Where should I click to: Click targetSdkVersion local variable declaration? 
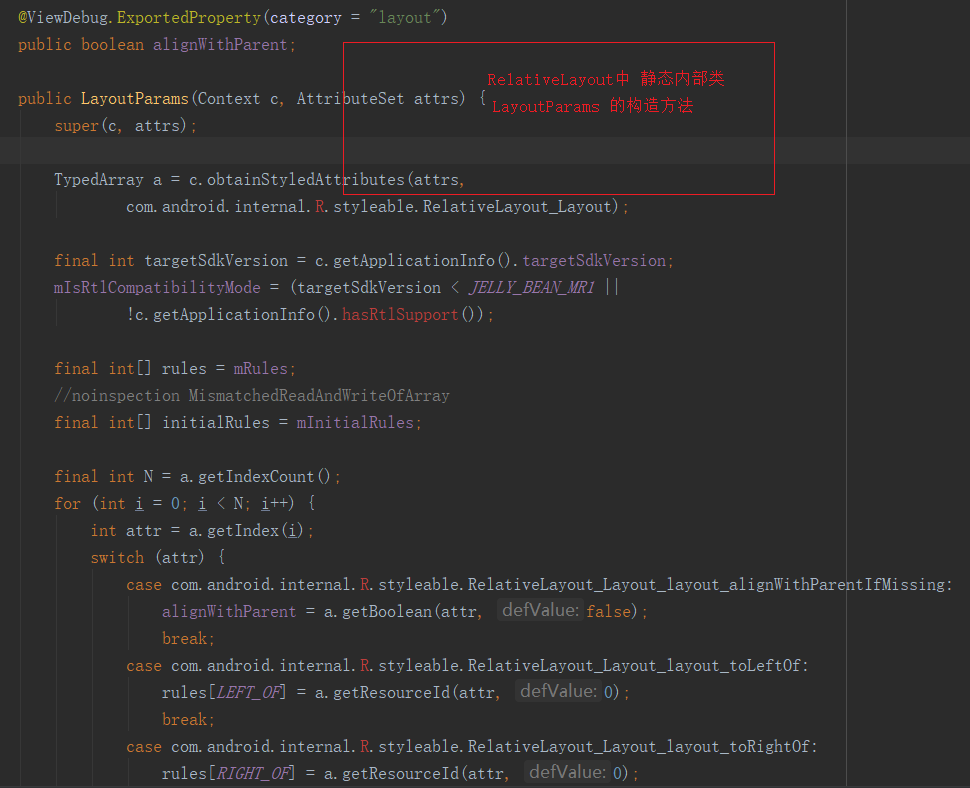point(216,261)
